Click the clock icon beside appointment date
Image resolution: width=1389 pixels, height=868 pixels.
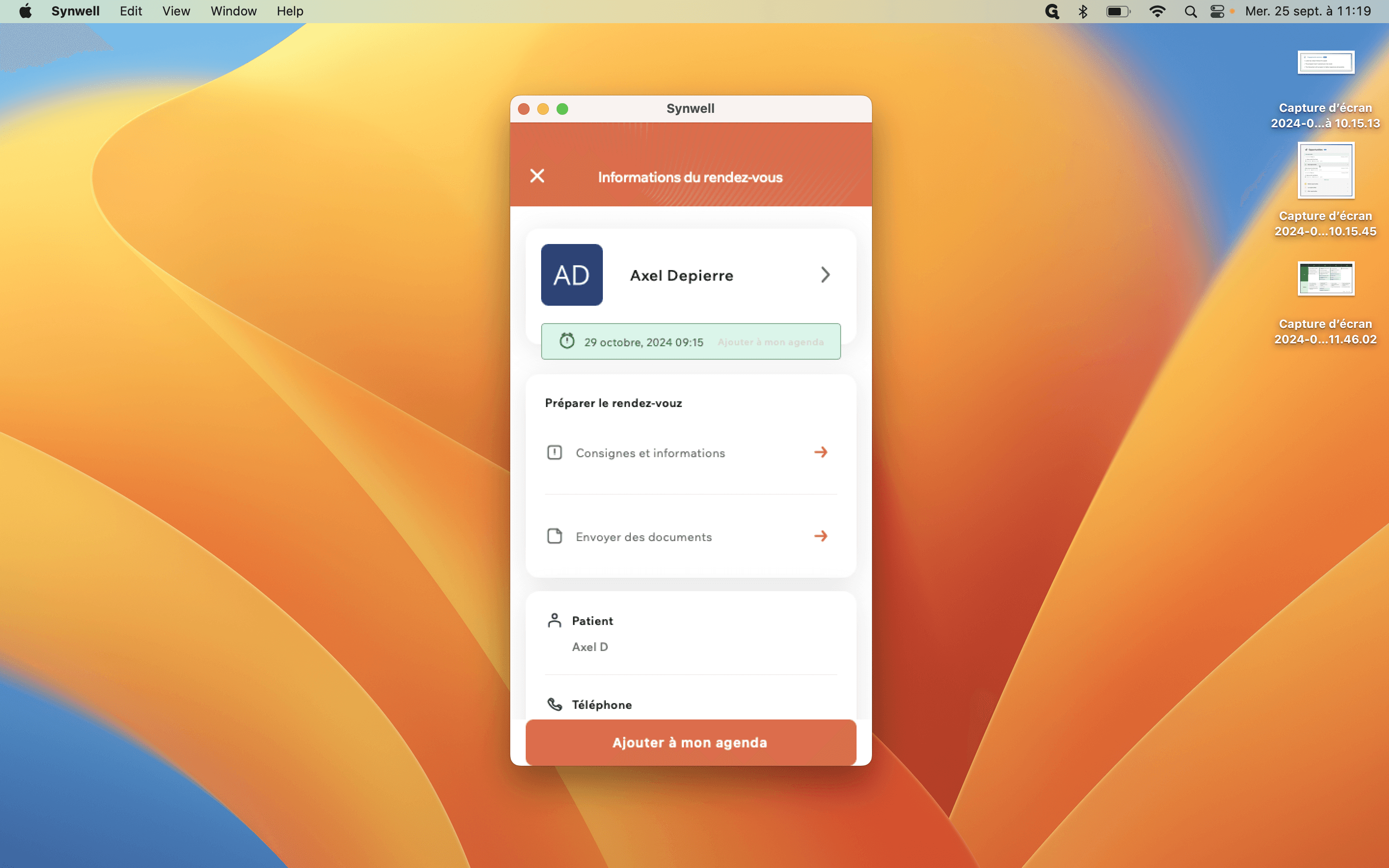point(567,341)
